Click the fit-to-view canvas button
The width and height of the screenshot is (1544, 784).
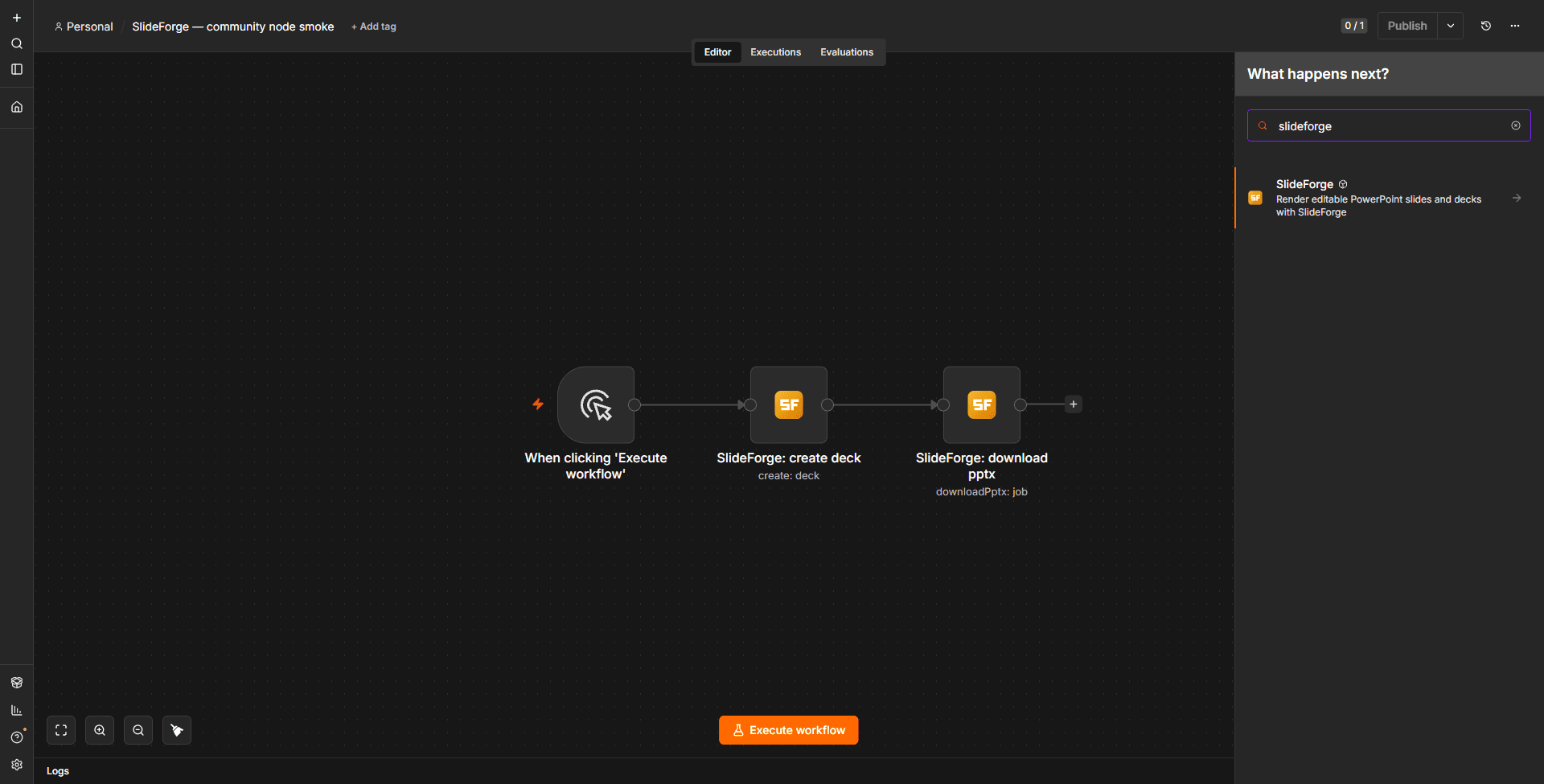(x=61, y=730)
